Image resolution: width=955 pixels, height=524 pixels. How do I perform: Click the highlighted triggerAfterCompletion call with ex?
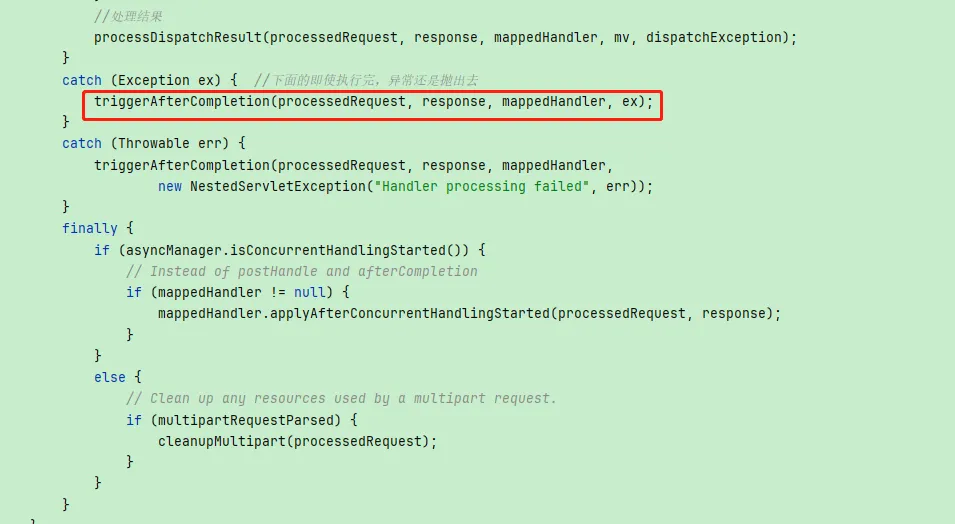(x=373, y=102)
